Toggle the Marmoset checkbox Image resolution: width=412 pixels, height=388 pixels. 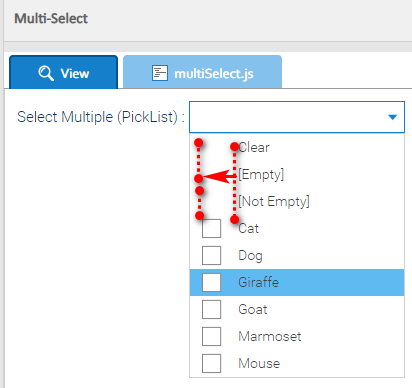pos(211,336)
